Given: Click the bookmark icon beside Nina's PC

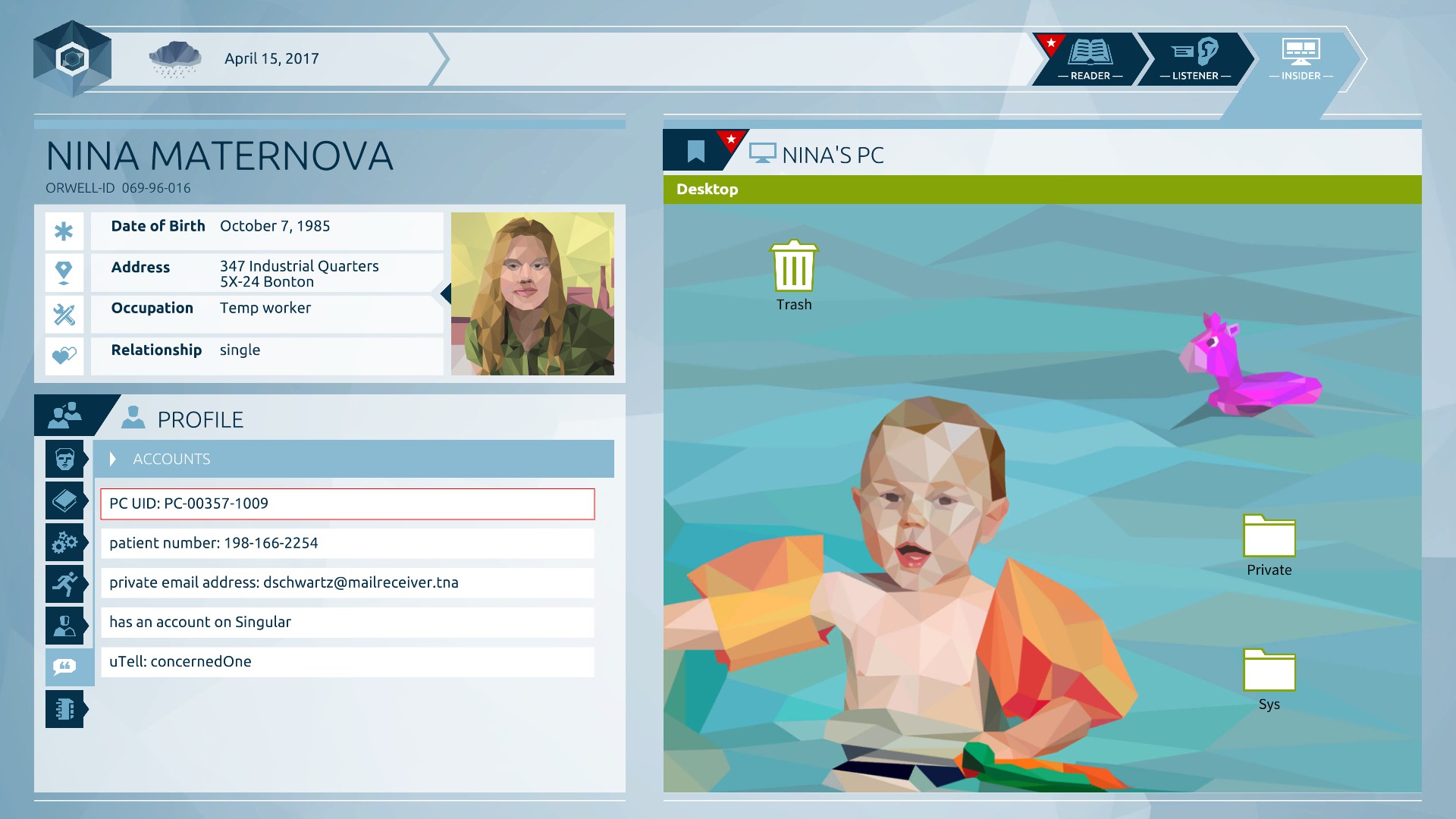Looking at the screenshot, I should [x=695, y=151].
